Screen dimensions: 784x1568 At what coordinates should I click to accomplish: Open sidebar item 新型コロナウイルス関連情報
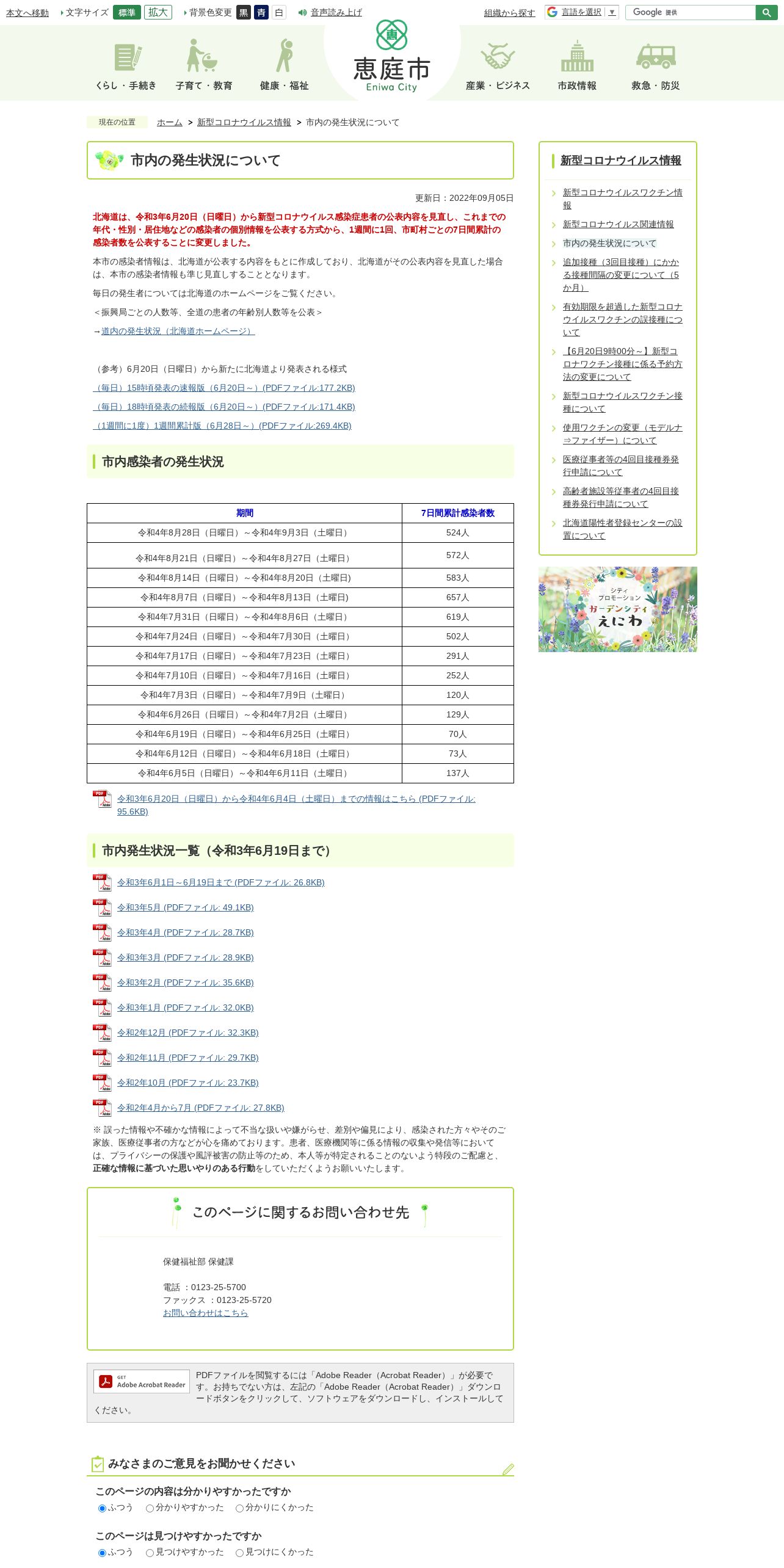tap(618, 225)
